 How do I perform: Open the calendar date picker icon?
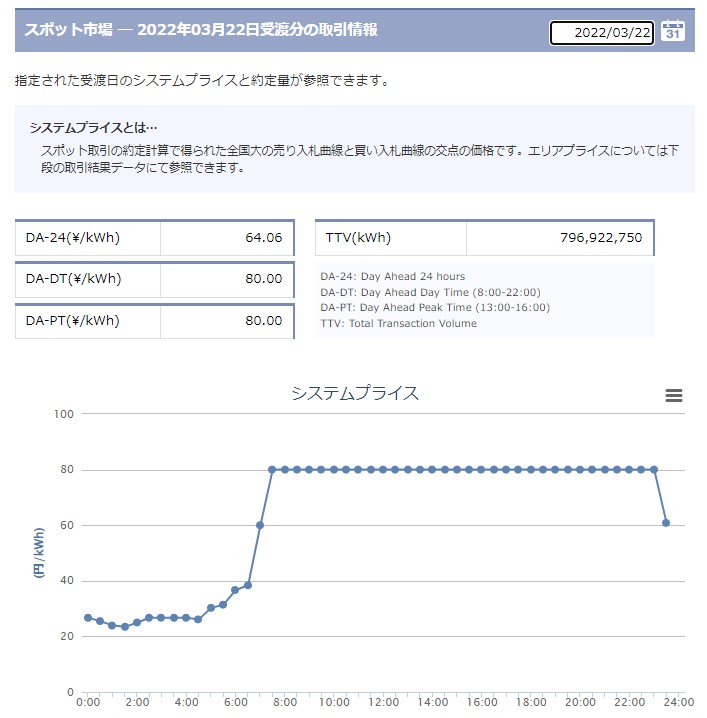tap(674, 31)
